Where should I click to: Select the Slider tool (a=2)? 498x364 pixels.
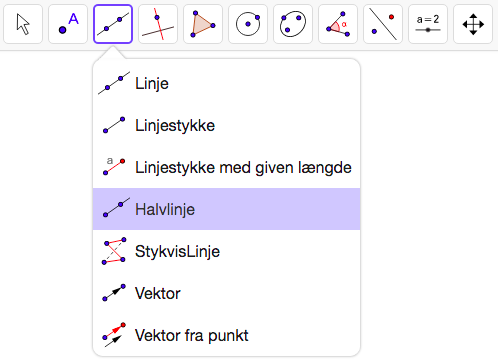click(428, 24)
